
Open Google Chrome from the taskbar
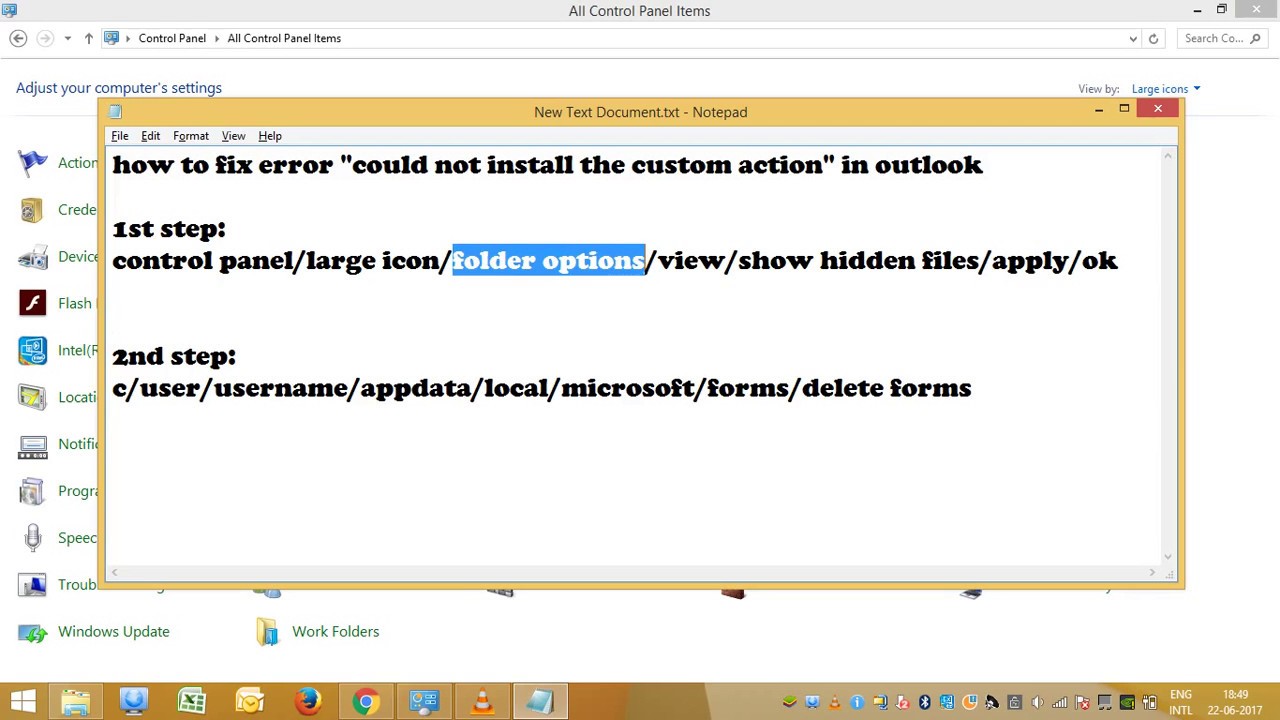tap(365, 702)
